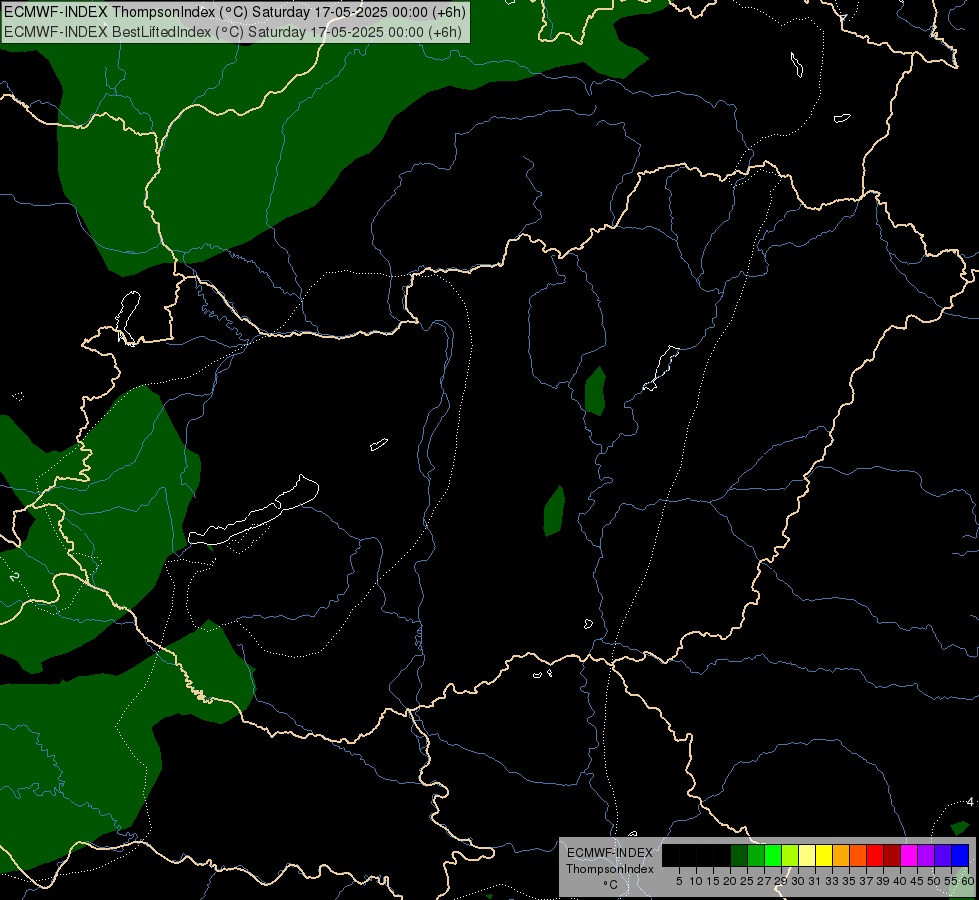Click legend tick value 50

[934, 881]
